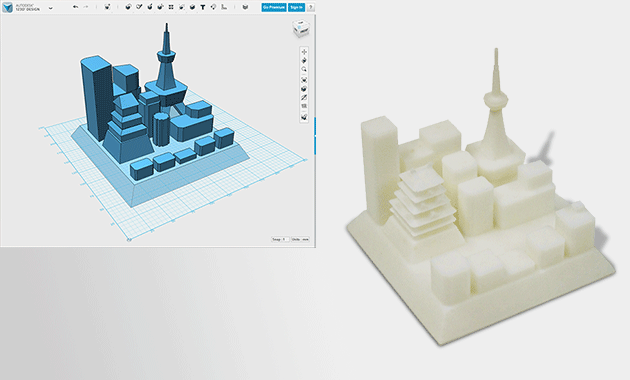Open the Measure ruler tool

(224, 7)
